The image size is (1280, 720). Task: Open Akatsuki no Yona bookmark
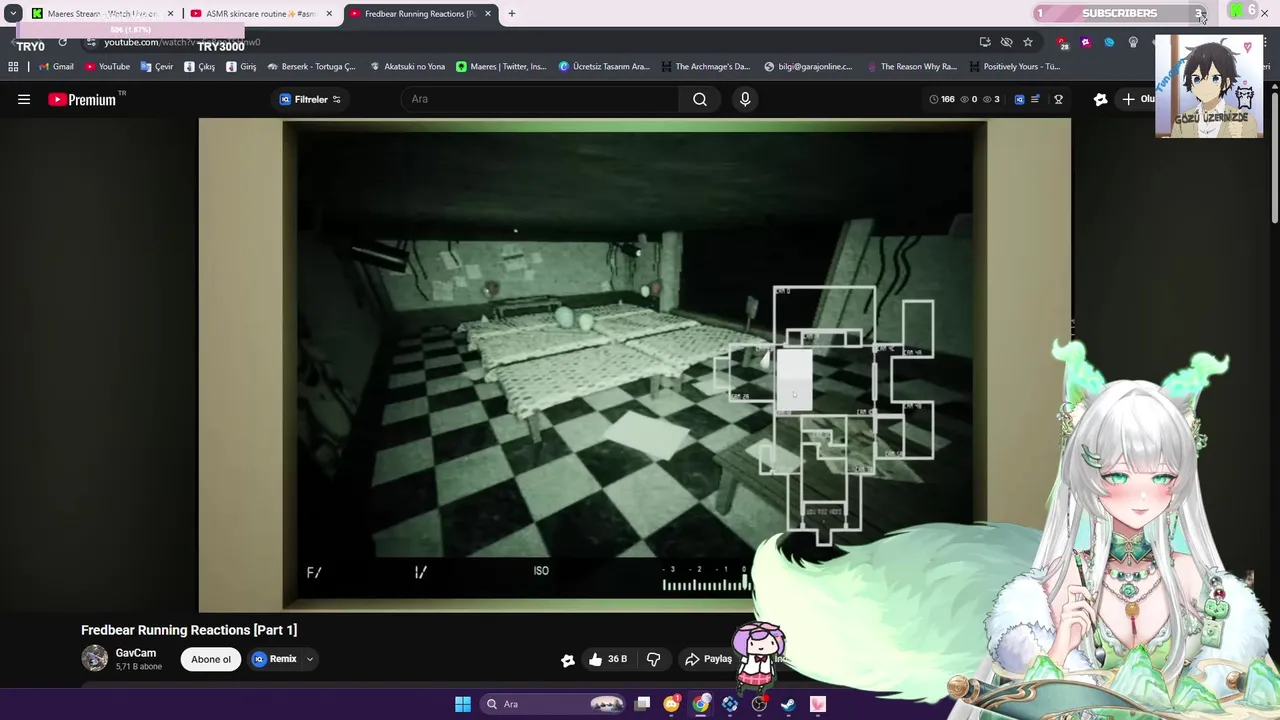pyautogui.click(x=407, y=67)
